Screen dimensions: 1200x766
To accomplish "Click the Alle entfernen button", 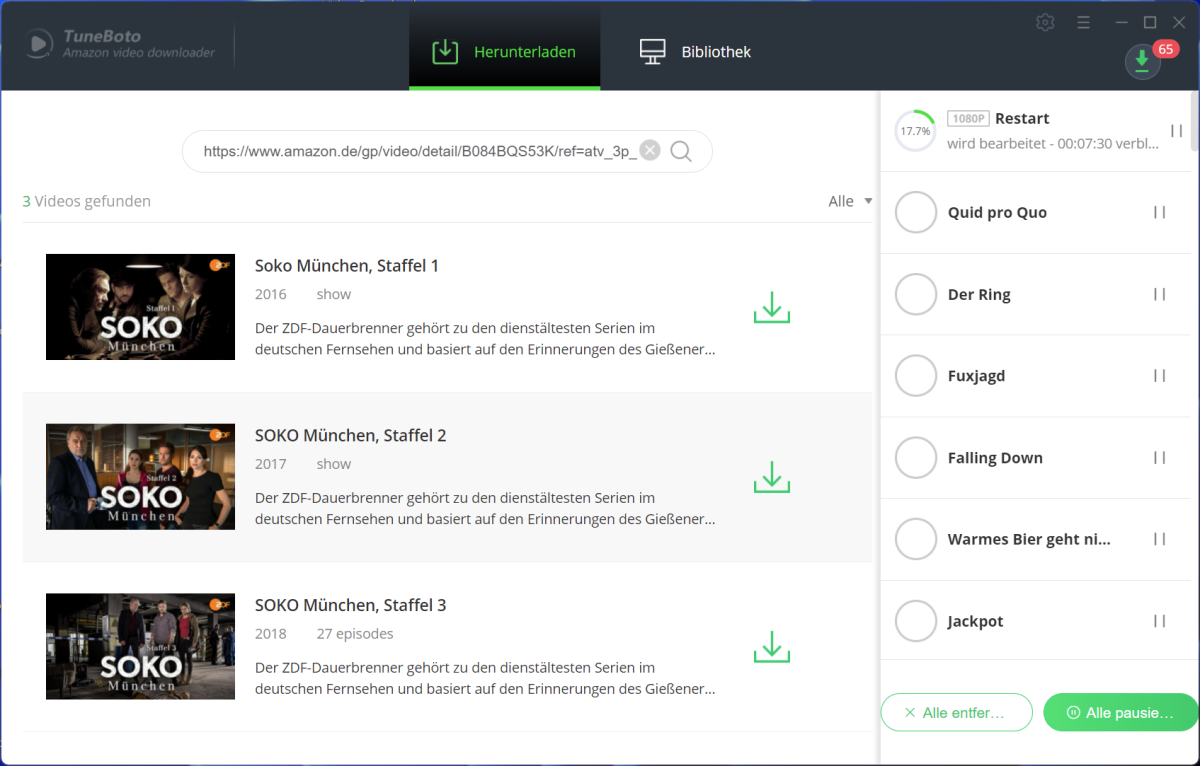I will (956, 712).
